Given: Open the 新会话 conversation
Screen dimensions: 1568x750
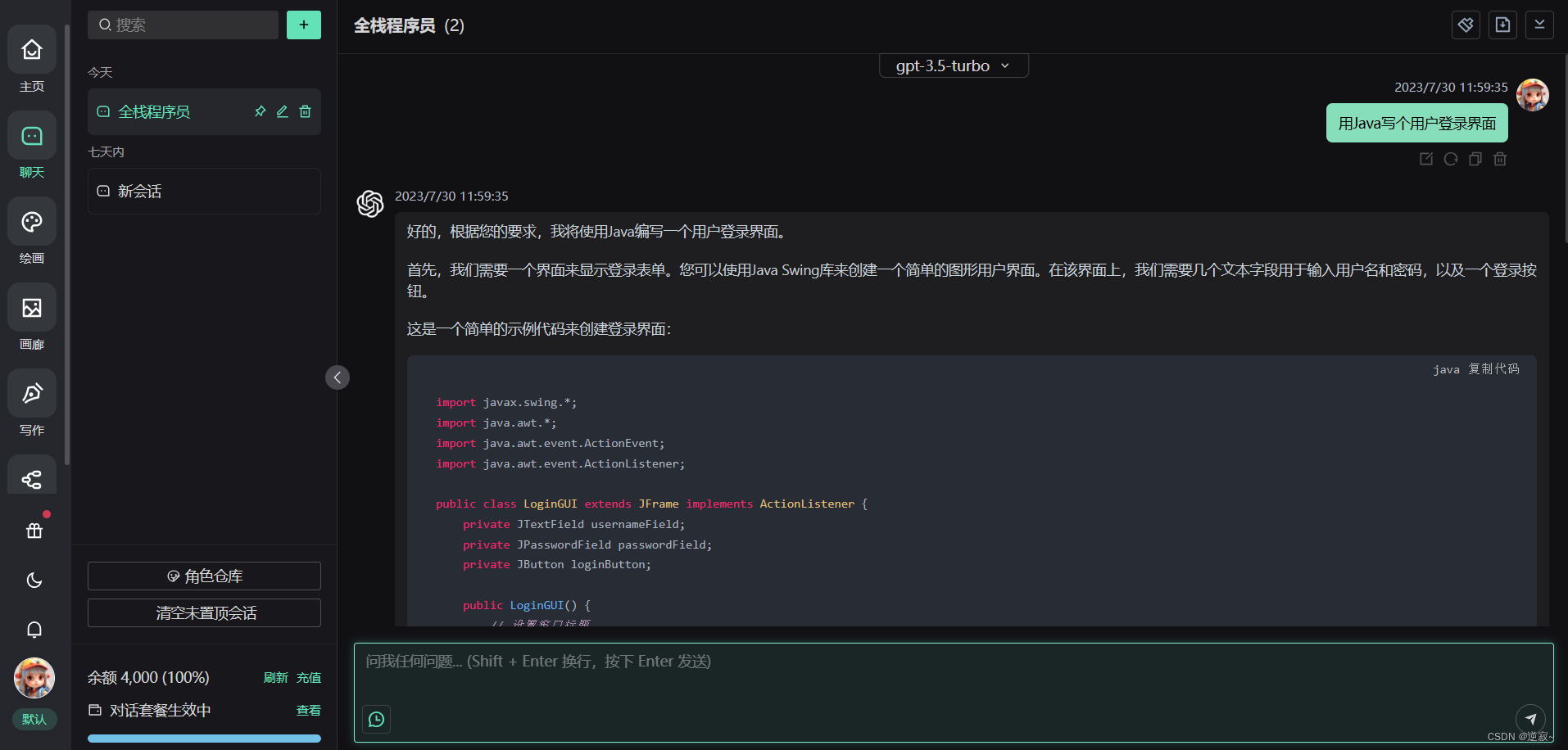Looking at the screenshot, I should point(204,192).
